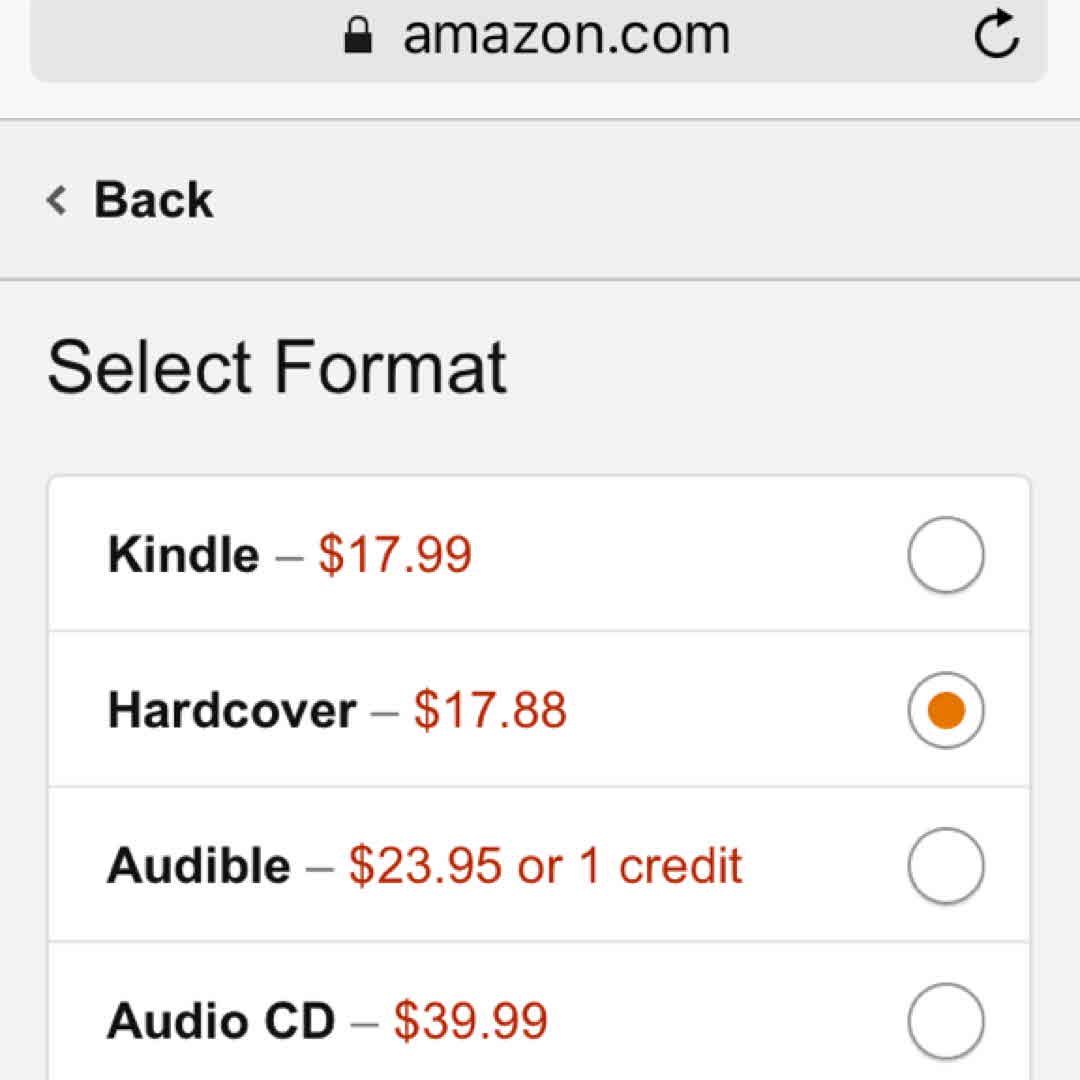Tap the Hardcover format label

click(x=232, y=711)
